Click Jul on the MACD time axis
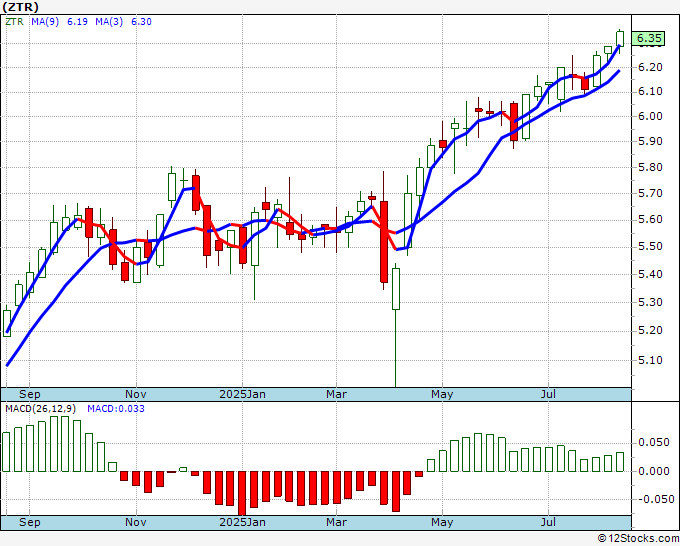This screenshot has height=546, width=680. coord(548,522)
